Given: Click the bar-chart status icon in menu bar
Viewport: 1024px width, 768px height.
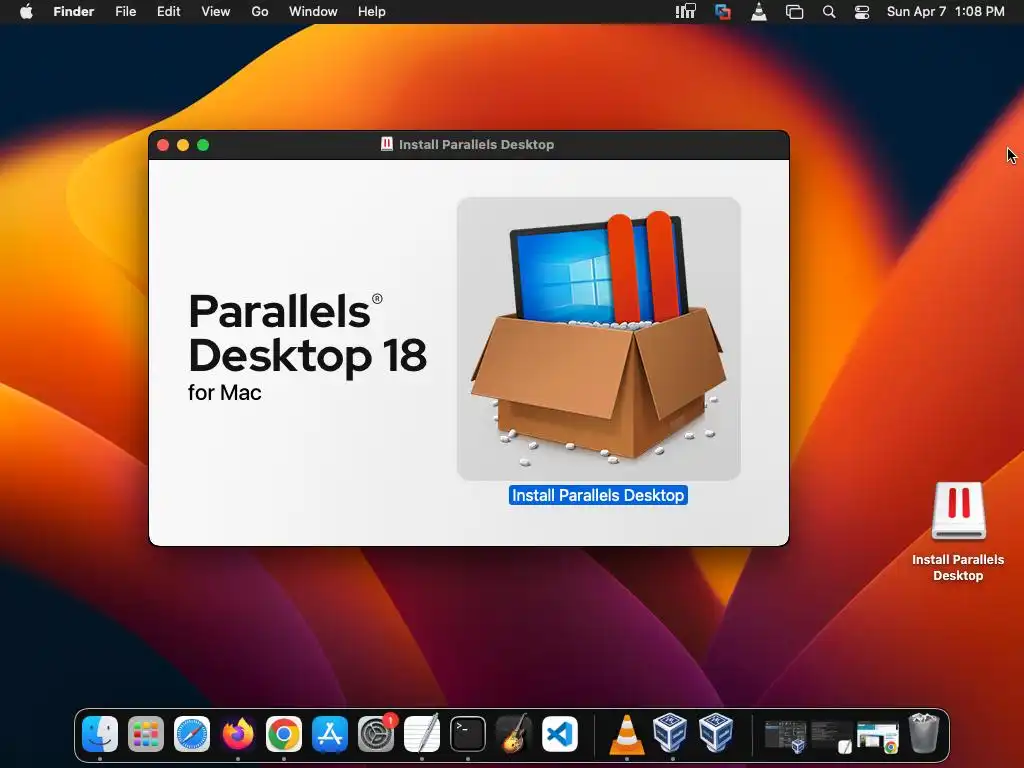Looking at the screenshot, I should [686, 11].
